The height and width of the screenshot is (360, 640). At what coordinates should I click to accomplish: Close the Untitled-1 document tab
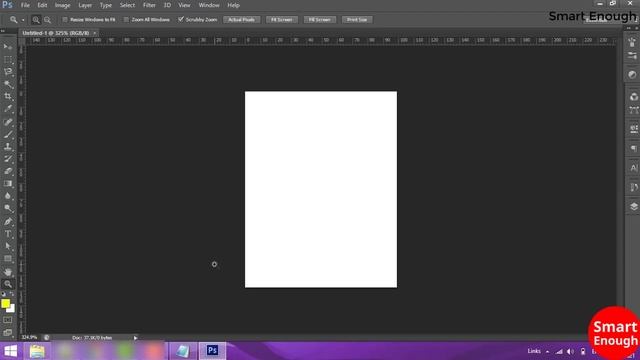click(95, 33)
